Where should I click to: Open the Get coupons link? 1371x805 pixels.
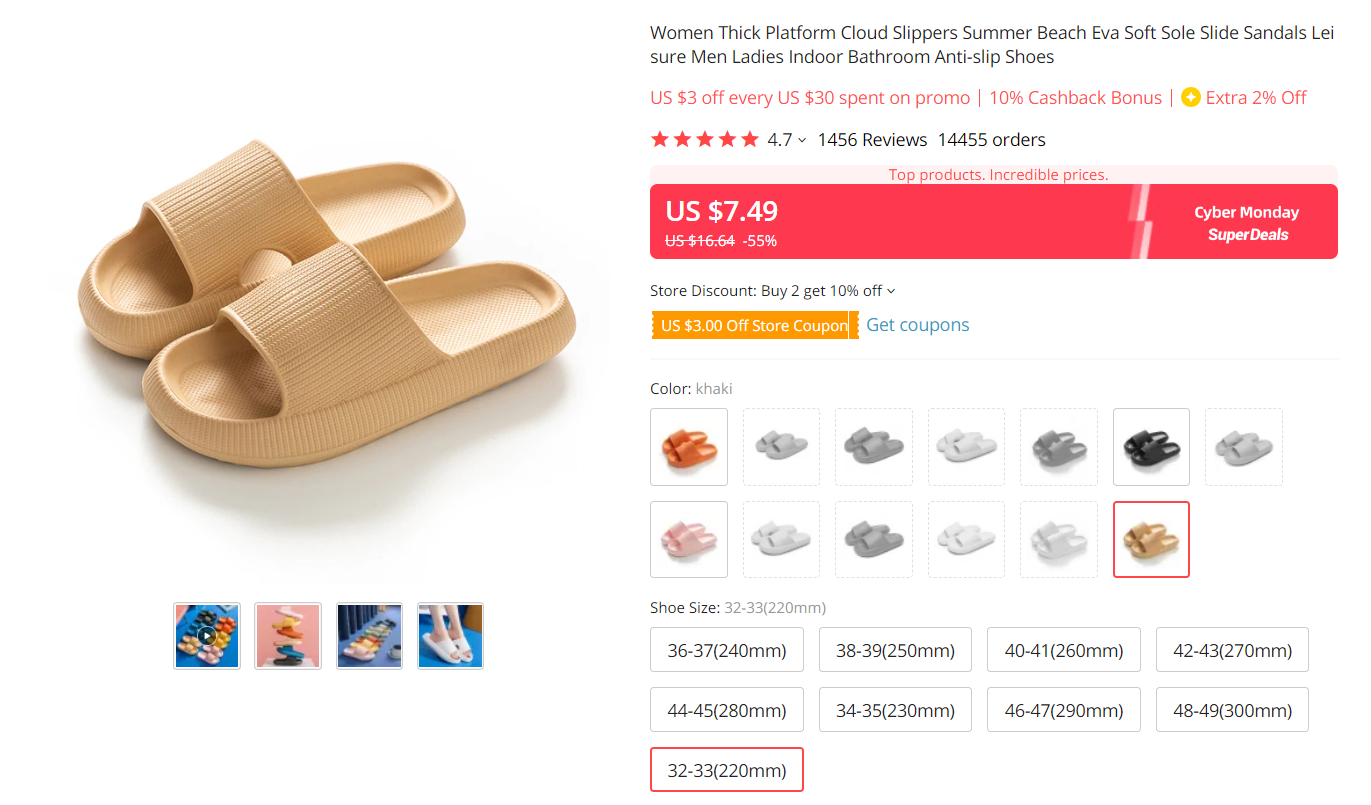click(x=917, y=324)
